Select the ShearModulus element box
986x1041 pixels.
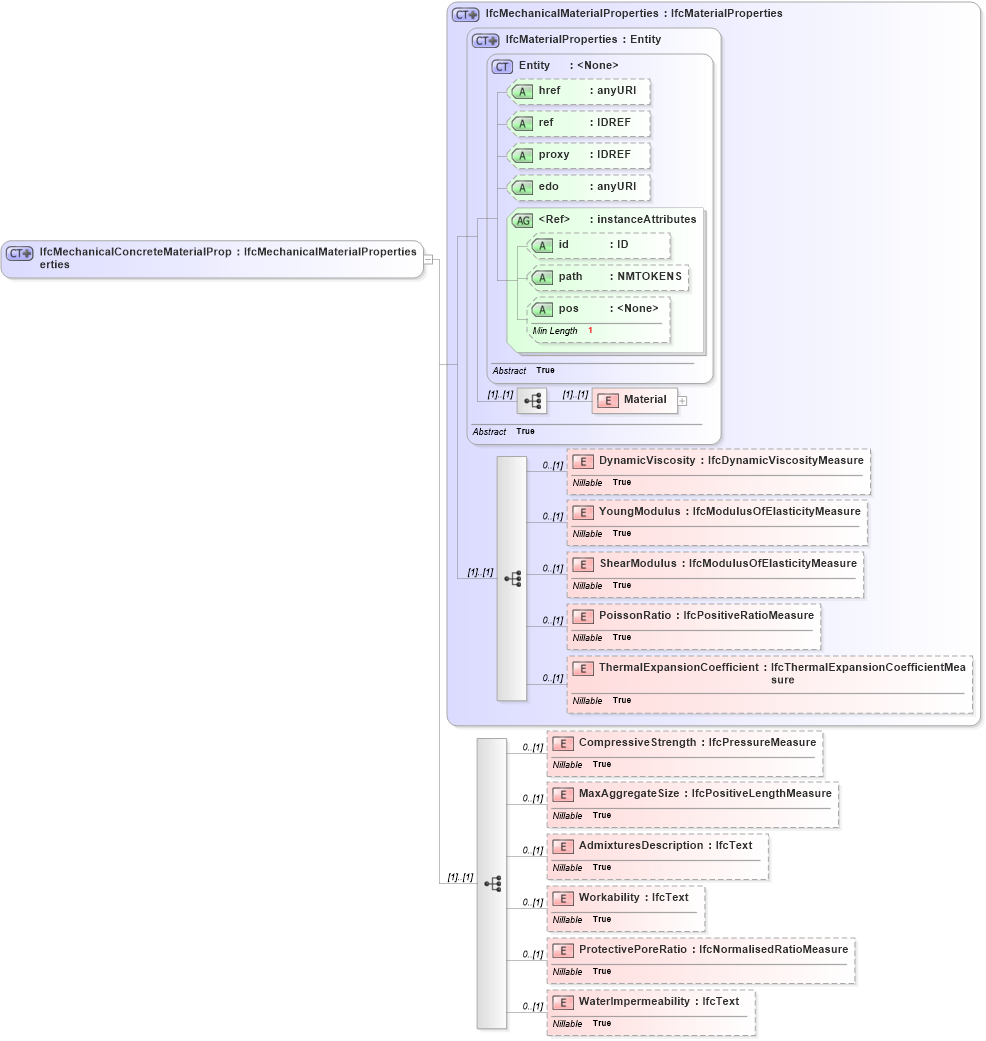(715, 573)
